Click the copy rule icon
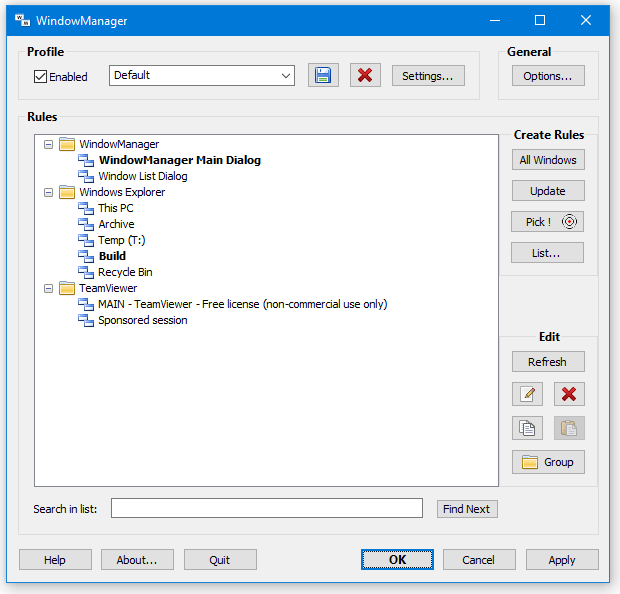 pyautogui.click(x=527, y=428)
